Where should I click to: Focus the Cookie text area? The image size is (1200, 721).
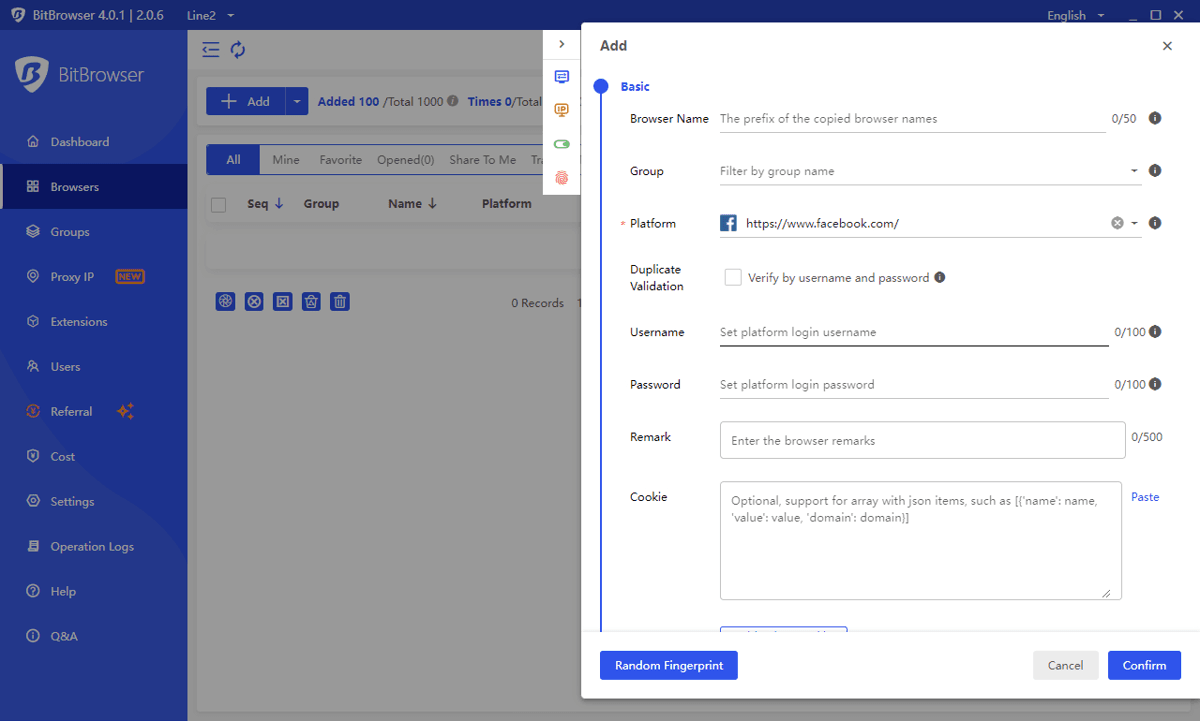click(921, 540)
